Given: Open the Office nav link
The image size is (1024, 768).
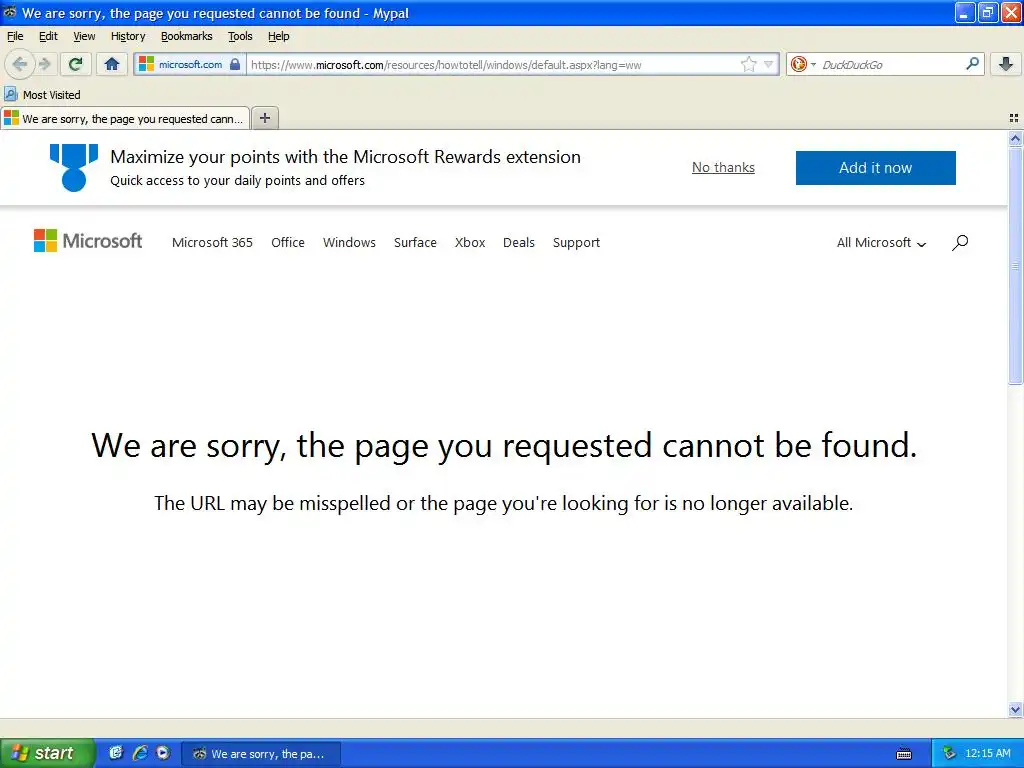Looking at the screenshot, I should pos(288,242).
